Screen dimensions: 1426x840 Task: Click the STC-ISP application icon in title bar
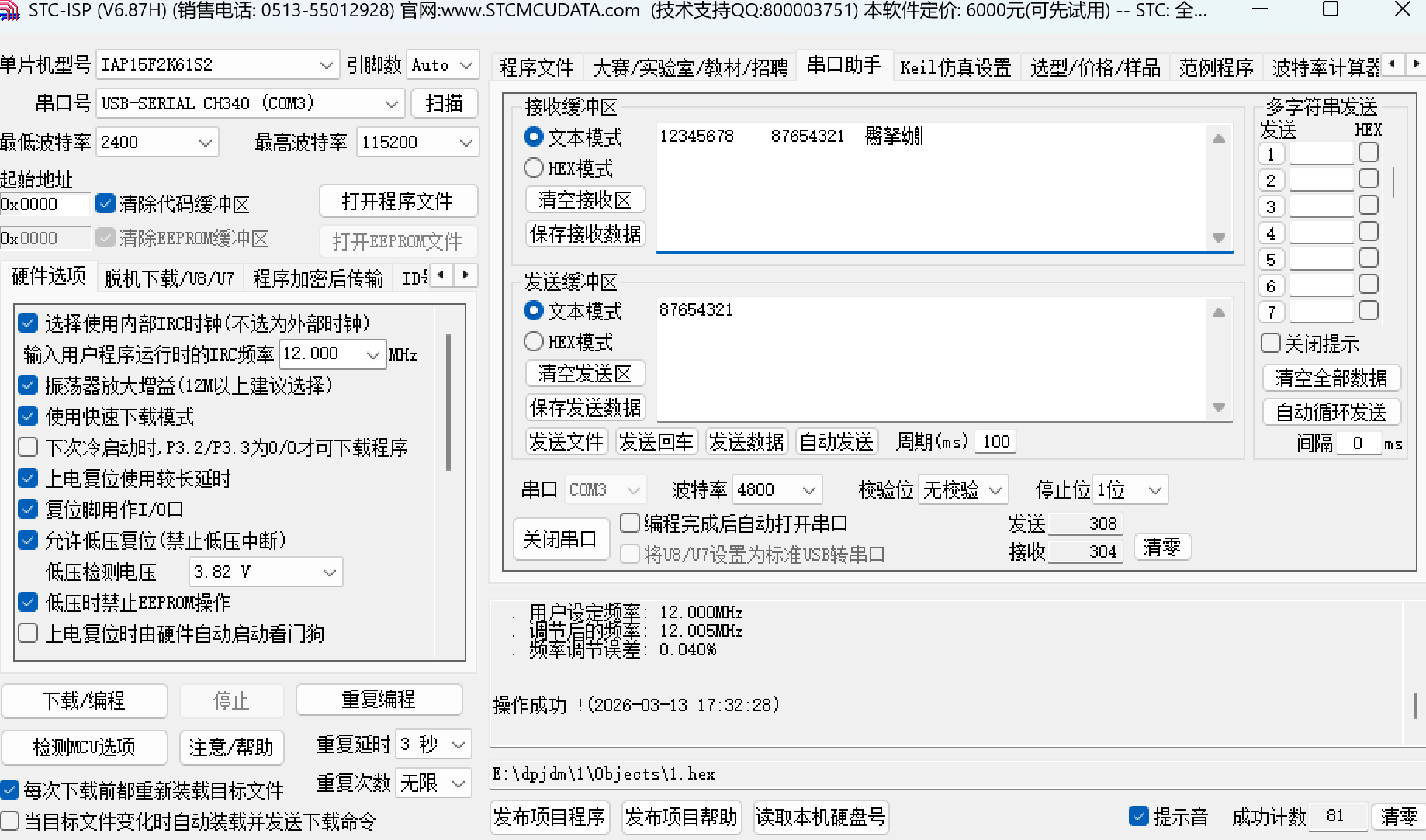(x=9, y=10)
